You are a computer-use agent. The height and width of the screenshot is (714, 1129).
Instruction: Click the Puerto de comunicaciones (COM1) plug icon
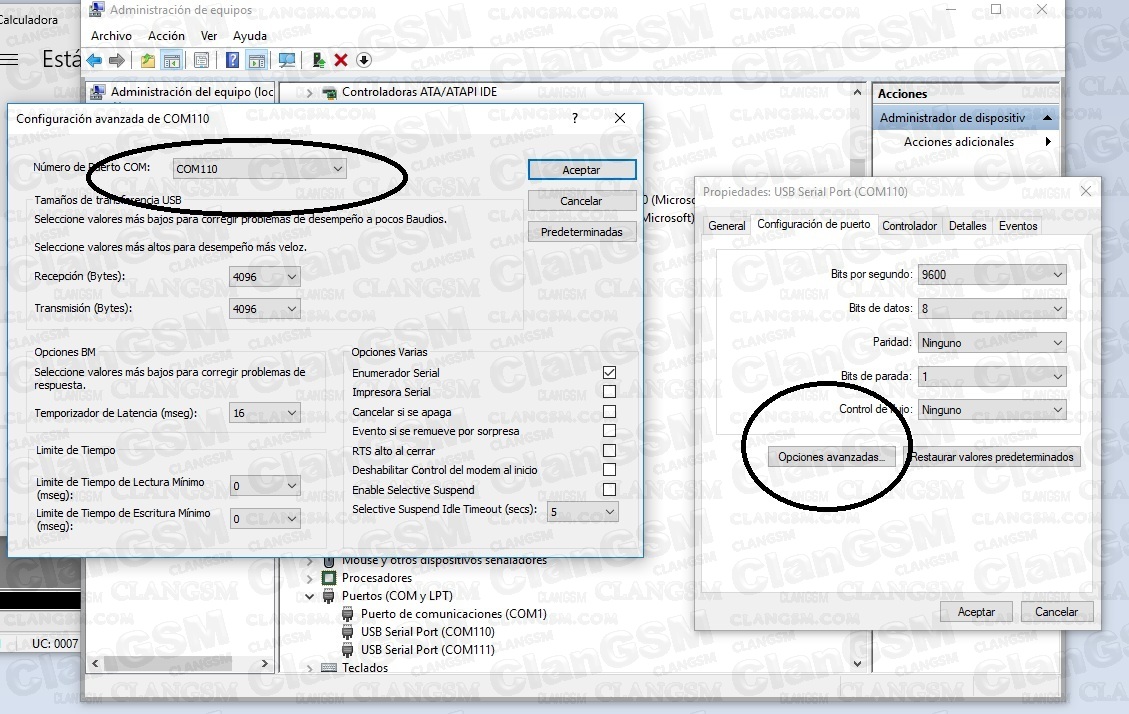pos(348,614)
